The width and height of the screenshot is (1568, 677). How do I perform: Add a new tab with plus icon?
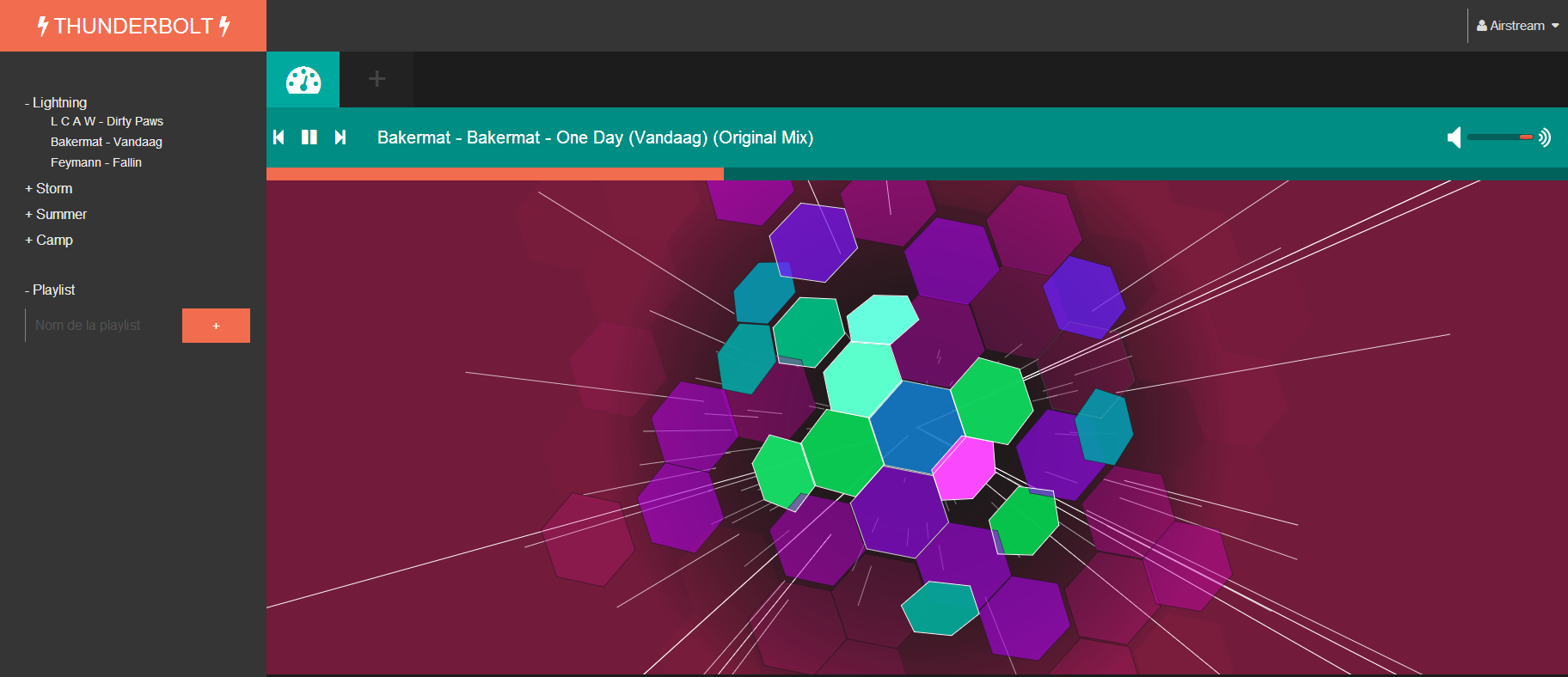(x=377, y=79)
